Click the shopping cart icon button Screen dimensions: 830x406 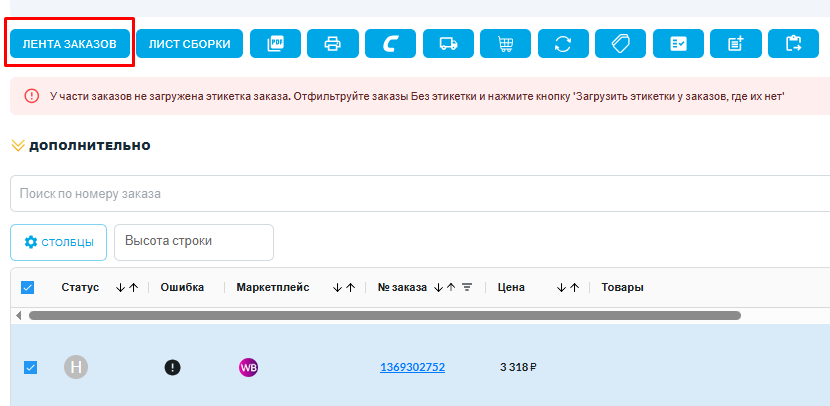[x=505, y=44]
